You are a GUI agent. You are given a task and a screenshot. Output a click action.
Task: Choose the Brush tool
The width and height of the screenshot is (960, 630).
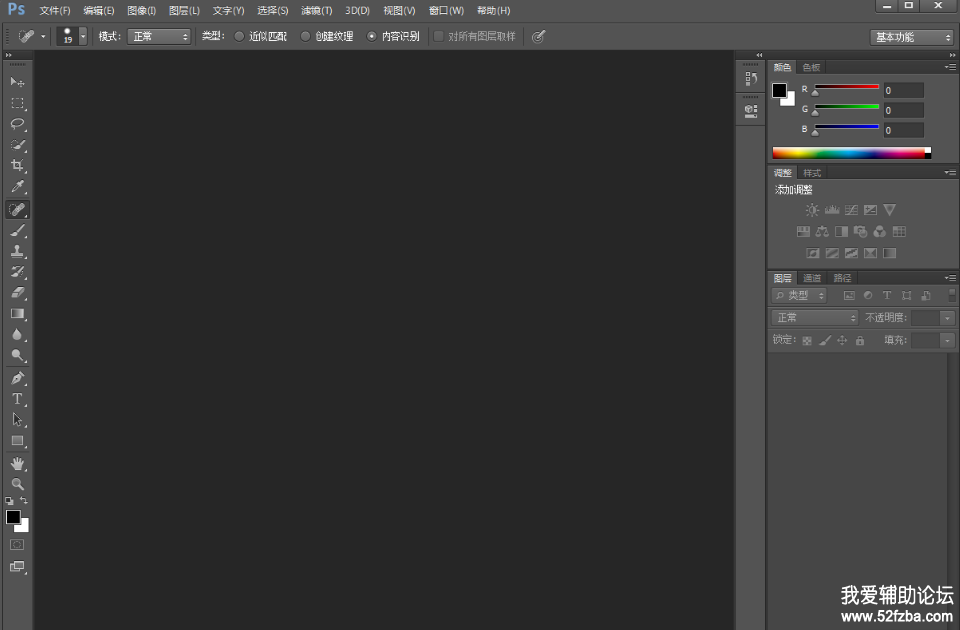tap(17, 231)
